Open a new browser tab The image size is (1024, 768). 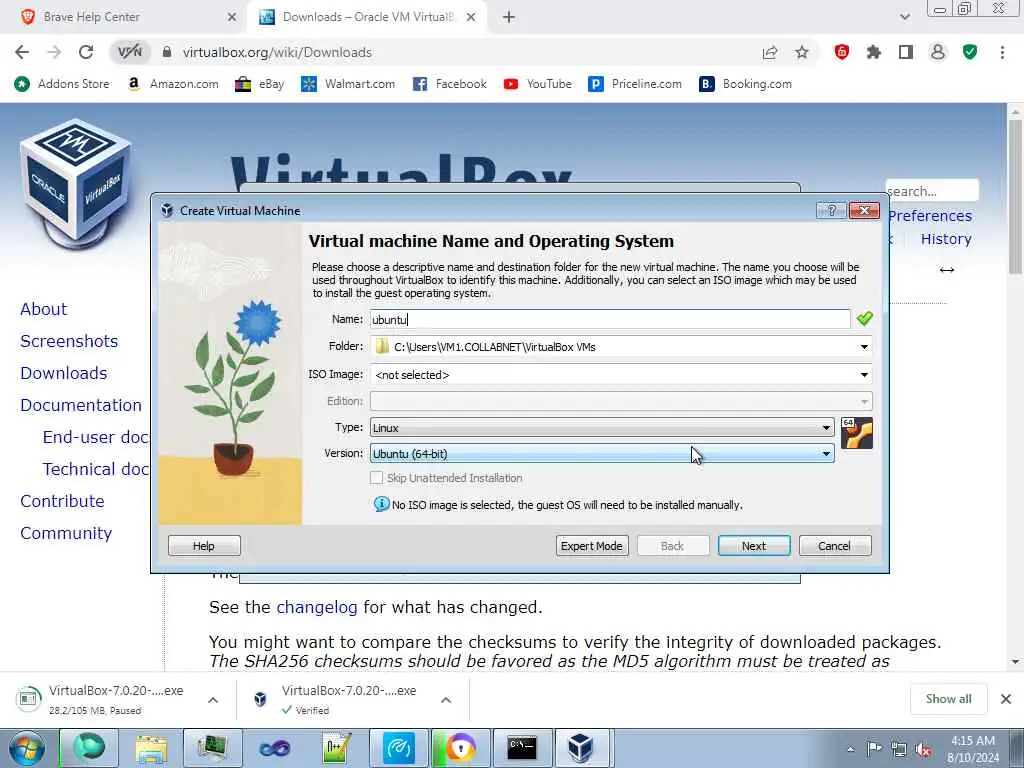tap(509, 17)
